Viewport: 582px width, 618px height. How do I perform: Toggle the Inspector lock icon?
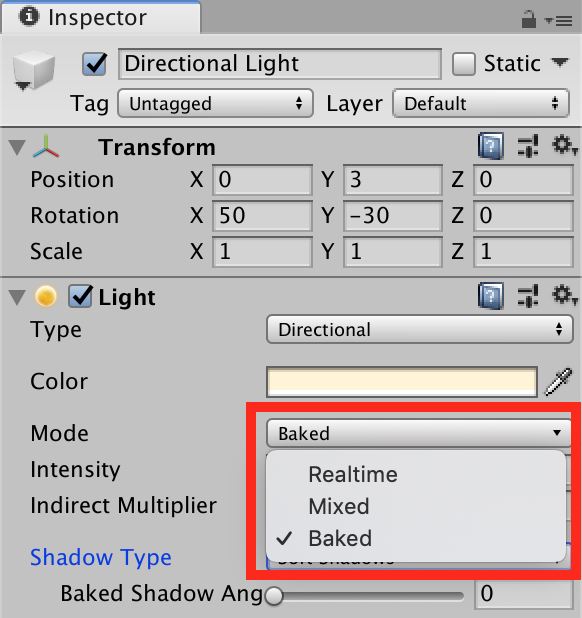coord(528,19)
